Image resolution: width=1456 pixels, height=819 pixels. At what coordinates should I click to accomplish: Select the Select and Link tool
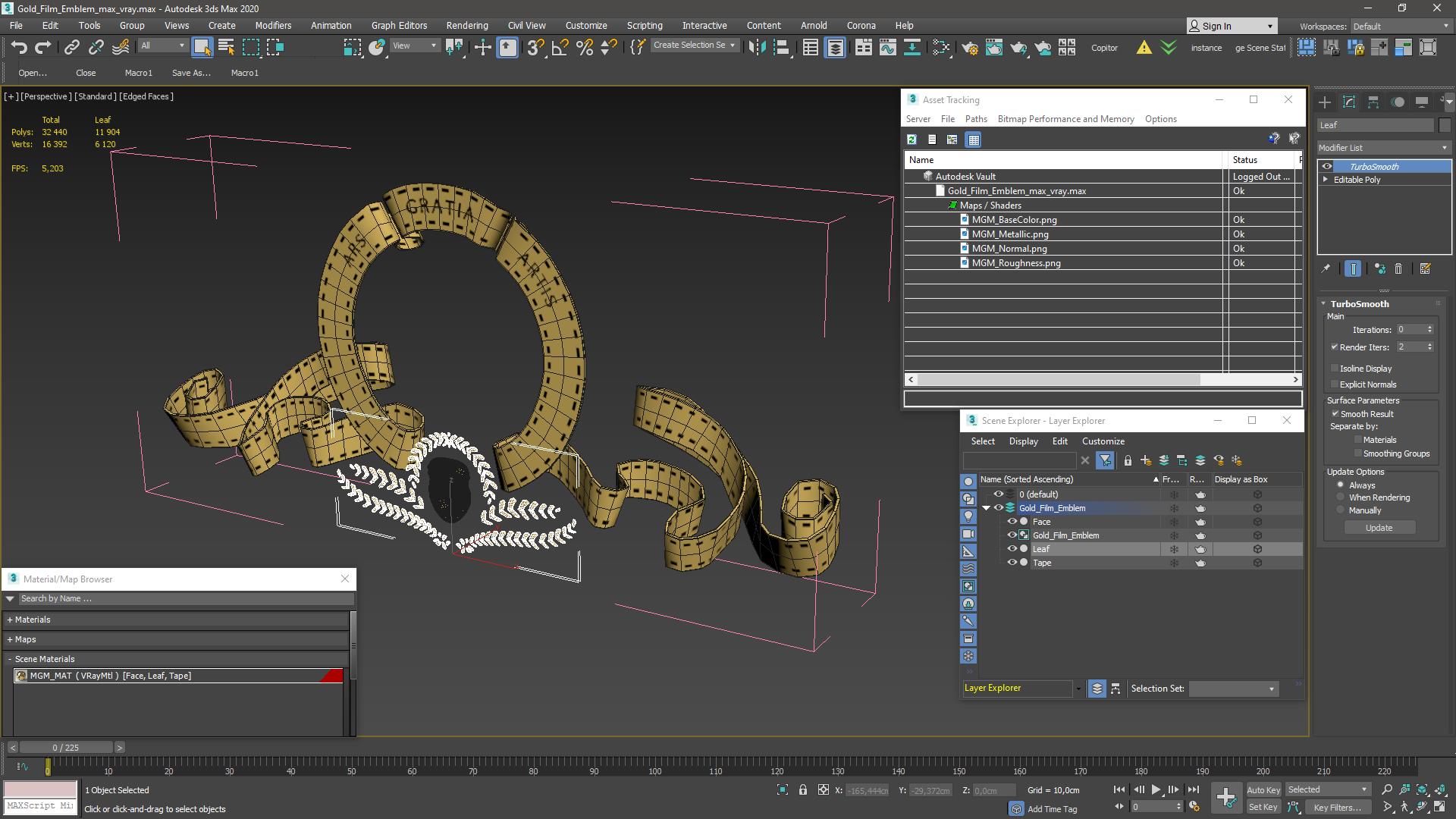[71, 47]
